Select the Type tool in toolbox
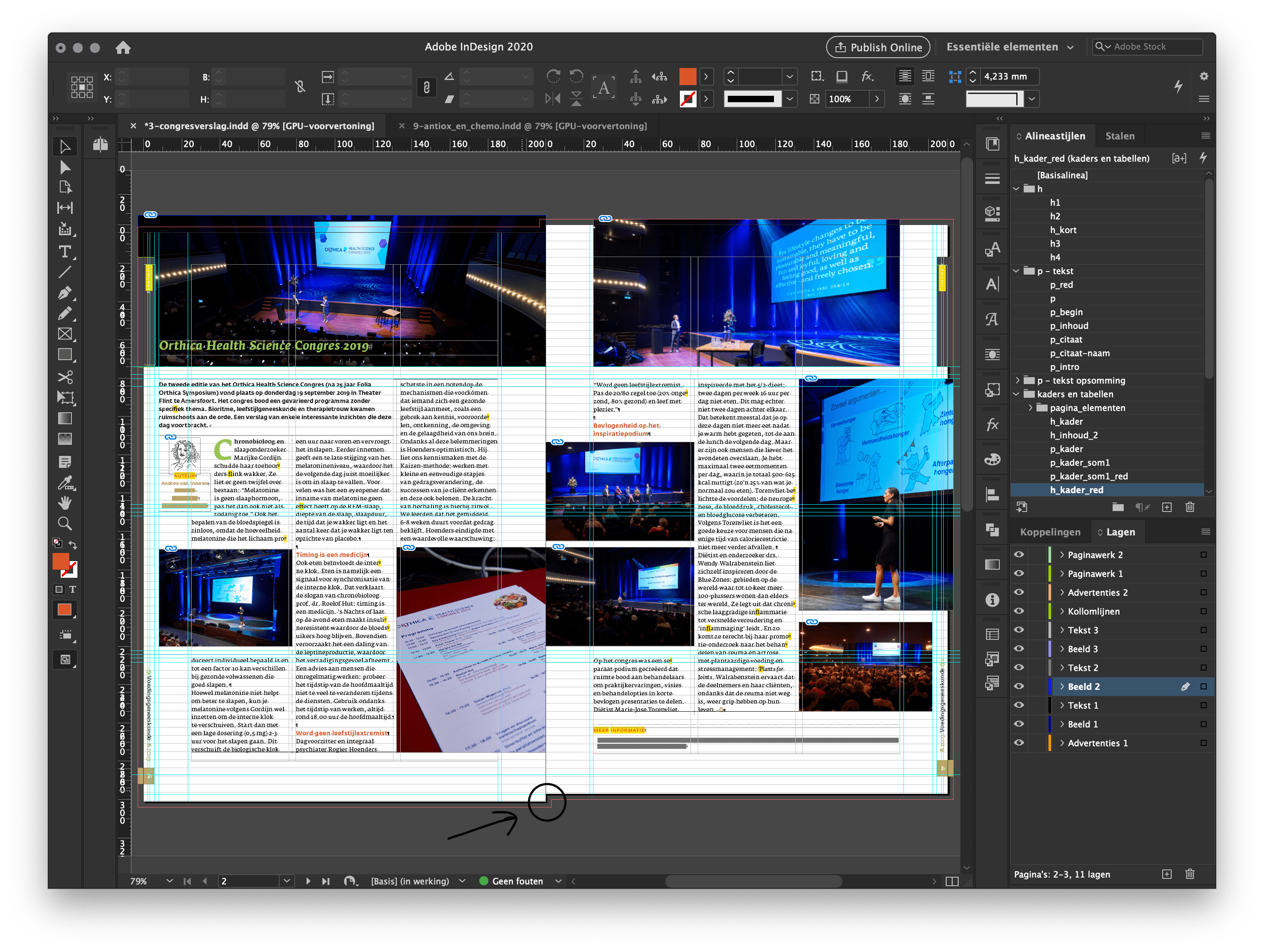This screenshot has width=1264, height=952. (x=65, y=252)
